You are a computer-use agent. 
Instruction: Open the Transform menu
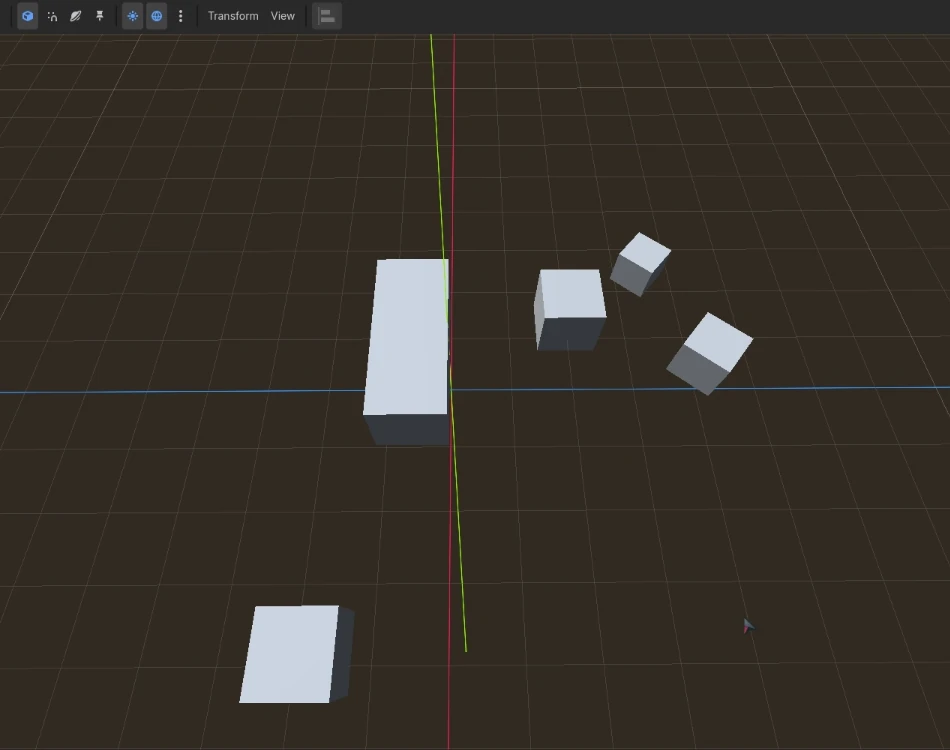coord(233,16)
